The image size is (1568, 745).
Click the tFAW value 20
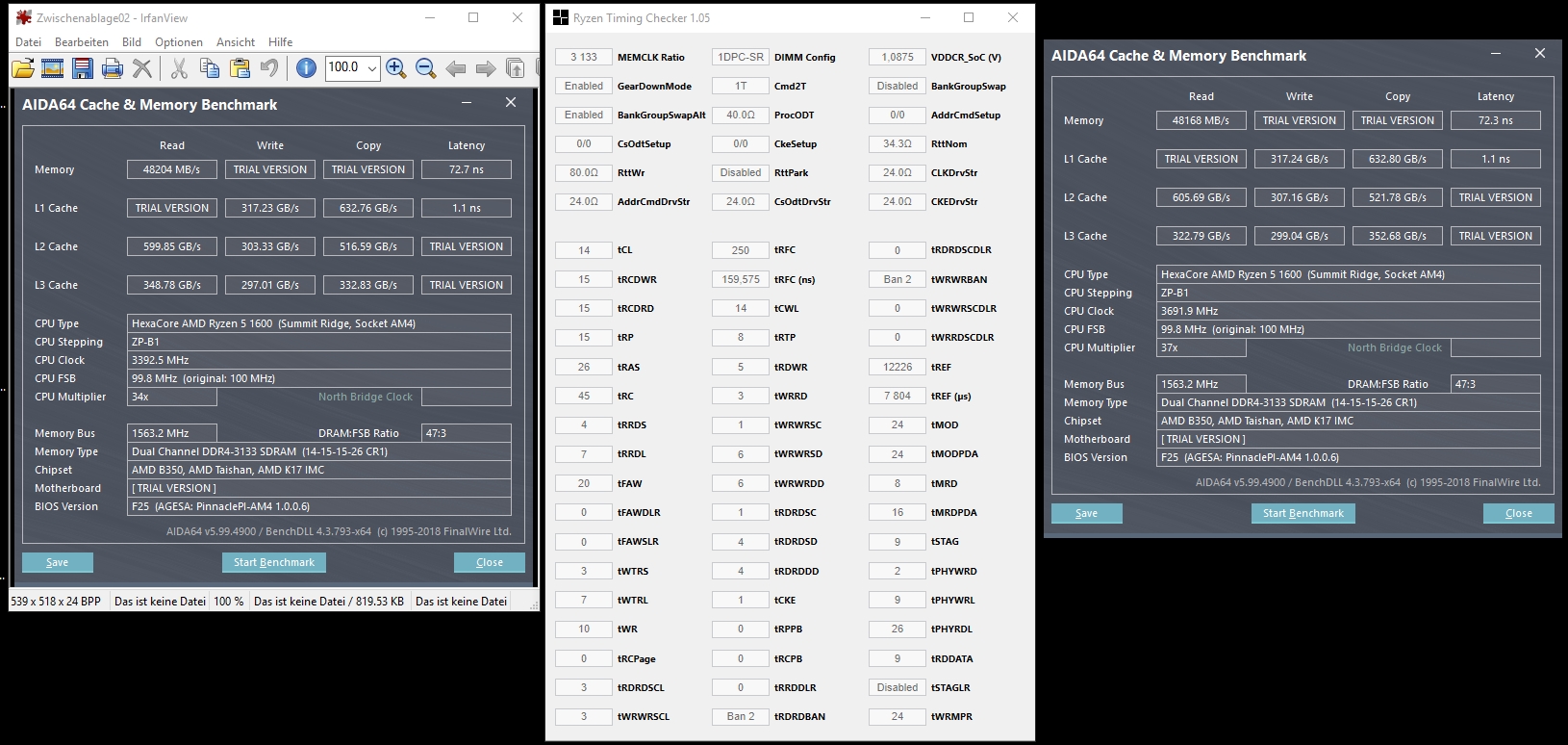tap(584, 483)
